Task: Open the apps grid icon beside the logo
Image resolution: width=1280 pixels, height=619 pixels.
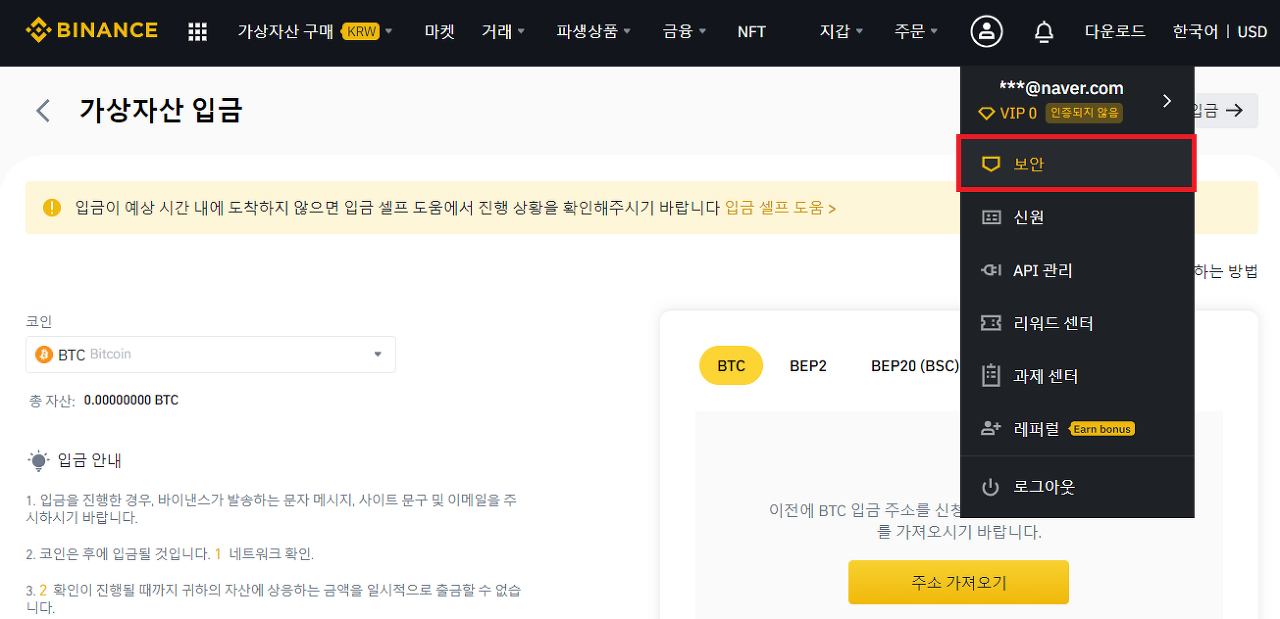Action: pos(197,31)
